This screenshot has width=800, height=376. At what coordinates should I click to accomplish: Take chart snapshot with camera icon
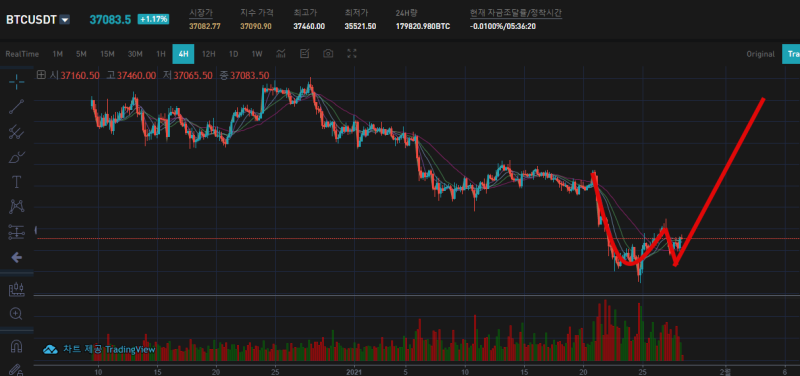(328, 54)
